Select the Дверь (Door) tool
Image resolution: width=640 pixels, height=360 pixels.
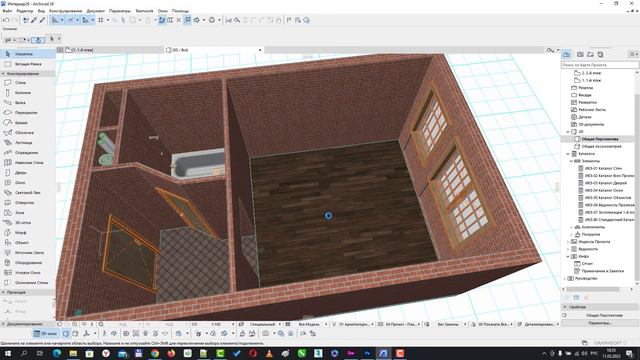[x=28, y=172]
